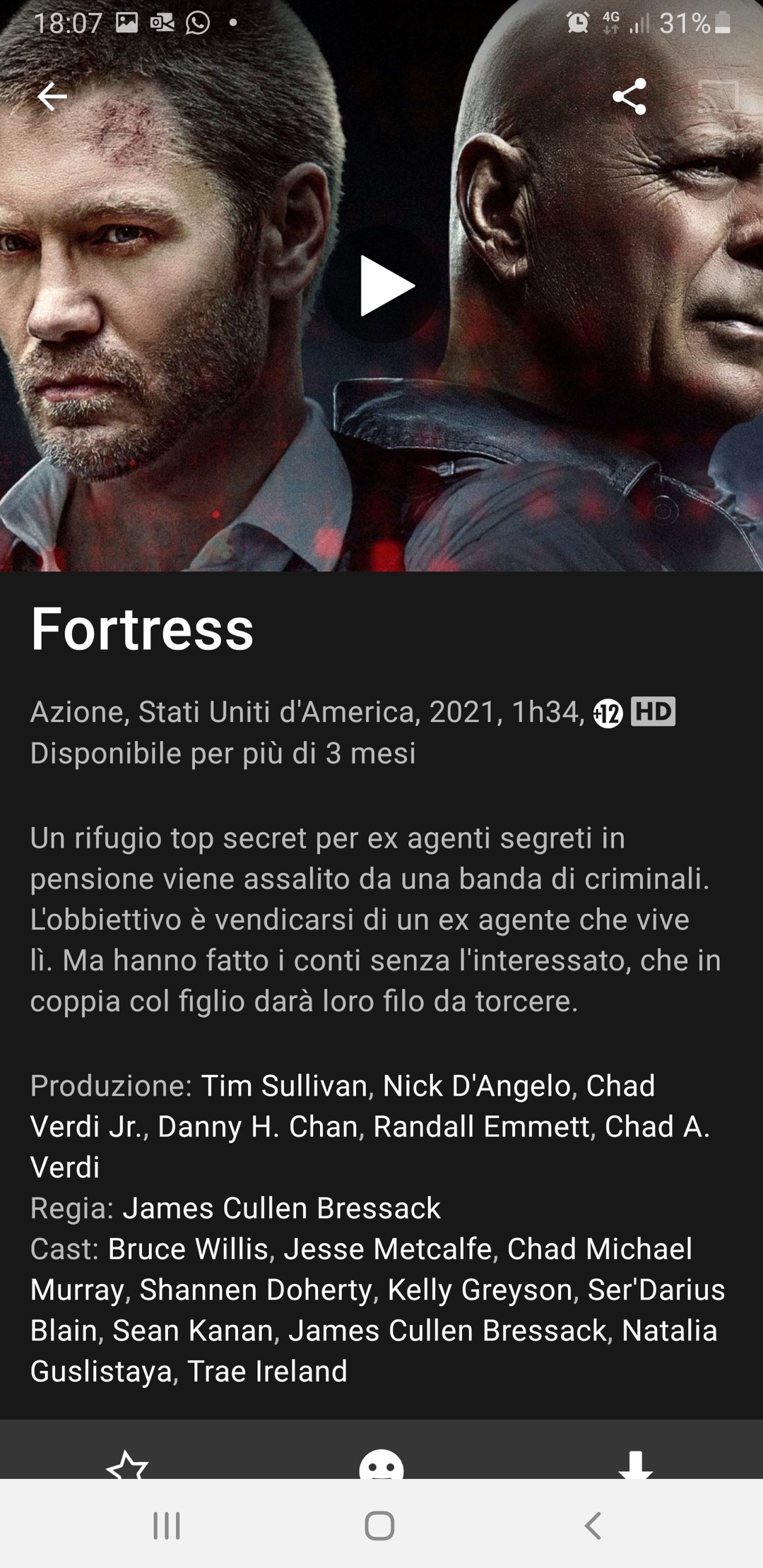The width and height of the screenshot is (763, 1568).
Task: Tap the system back chevron
Action: pyautogui.click(x=593, y=1526)
